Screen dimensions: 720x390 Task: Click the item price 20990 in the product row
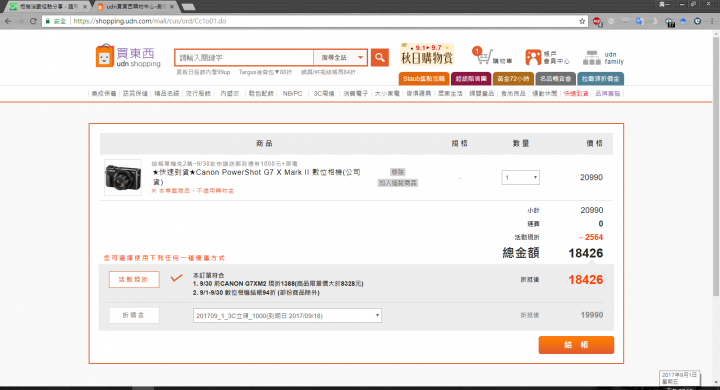591,177
